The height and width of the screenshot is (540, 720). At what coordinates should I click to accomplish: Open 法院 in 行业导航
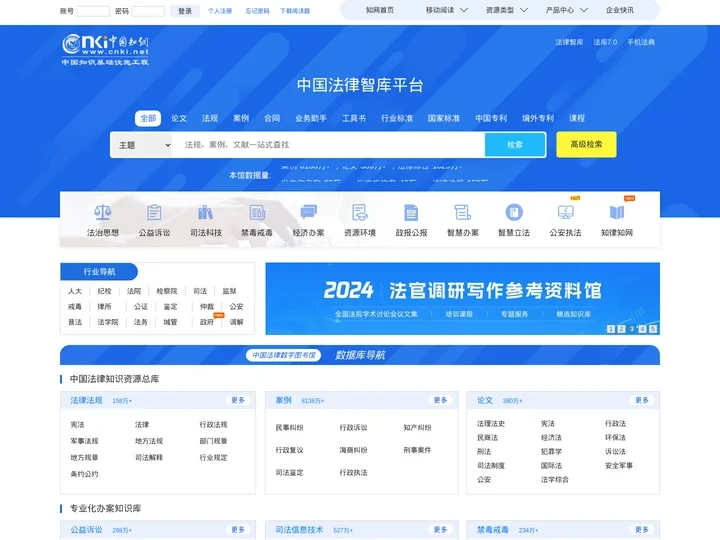click(x=134, y=291)
